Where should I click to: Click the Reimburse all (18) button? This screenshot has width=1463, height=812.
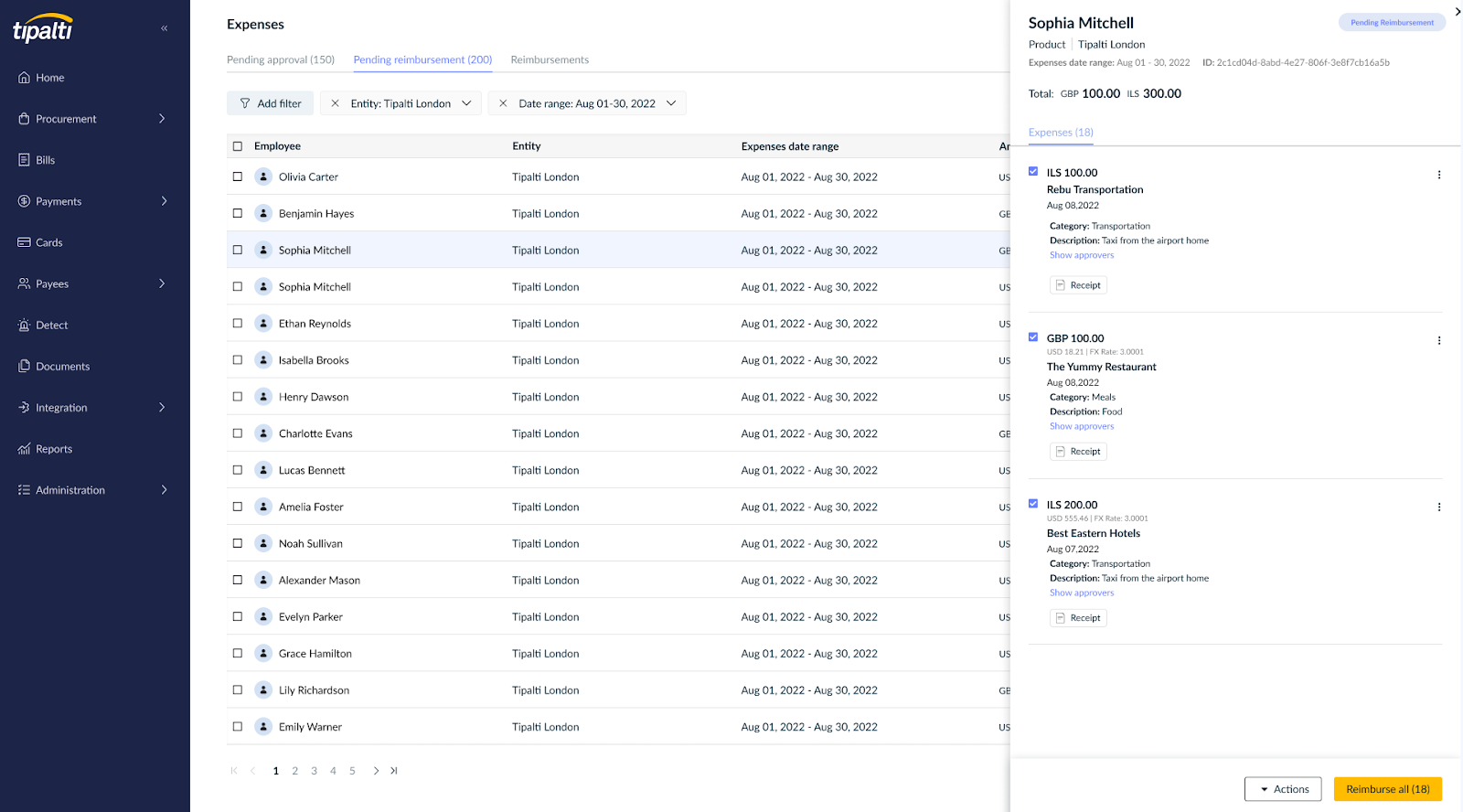[1387, 789]
